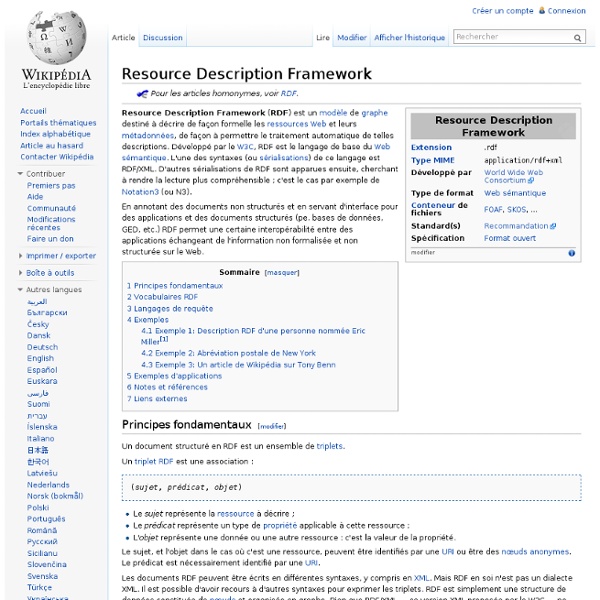Open World Wide Web Consortium link

click(x=513, y=176)
